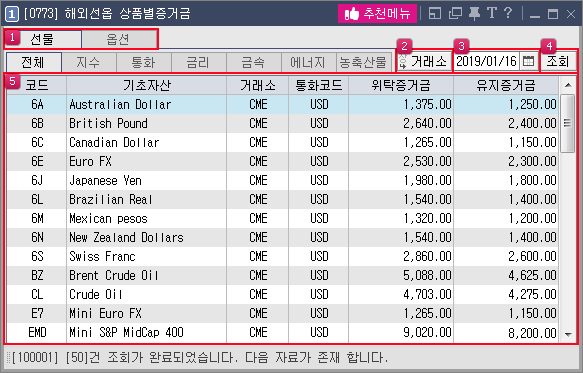Screen dimensions: 583x373
Task: Open the calendar date picker icon
Action: point(528,61)
